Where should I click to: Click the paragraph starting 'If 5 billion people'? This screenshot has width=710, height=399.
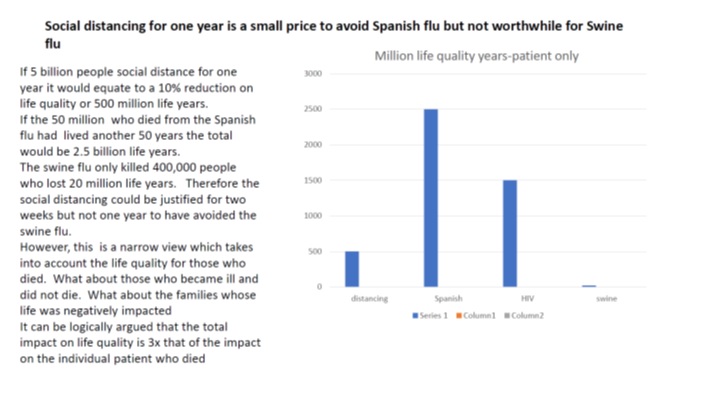coord(136,87)
